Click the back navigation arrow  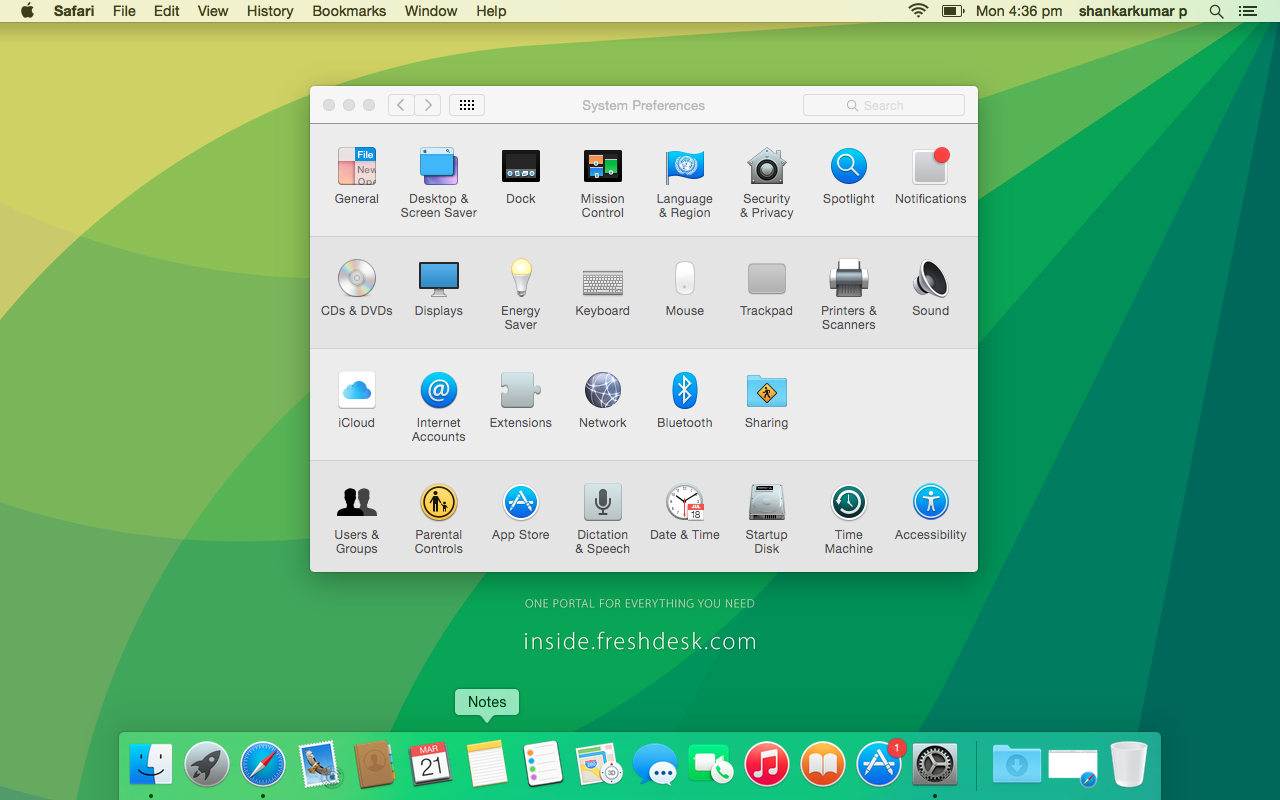(401, 105)
